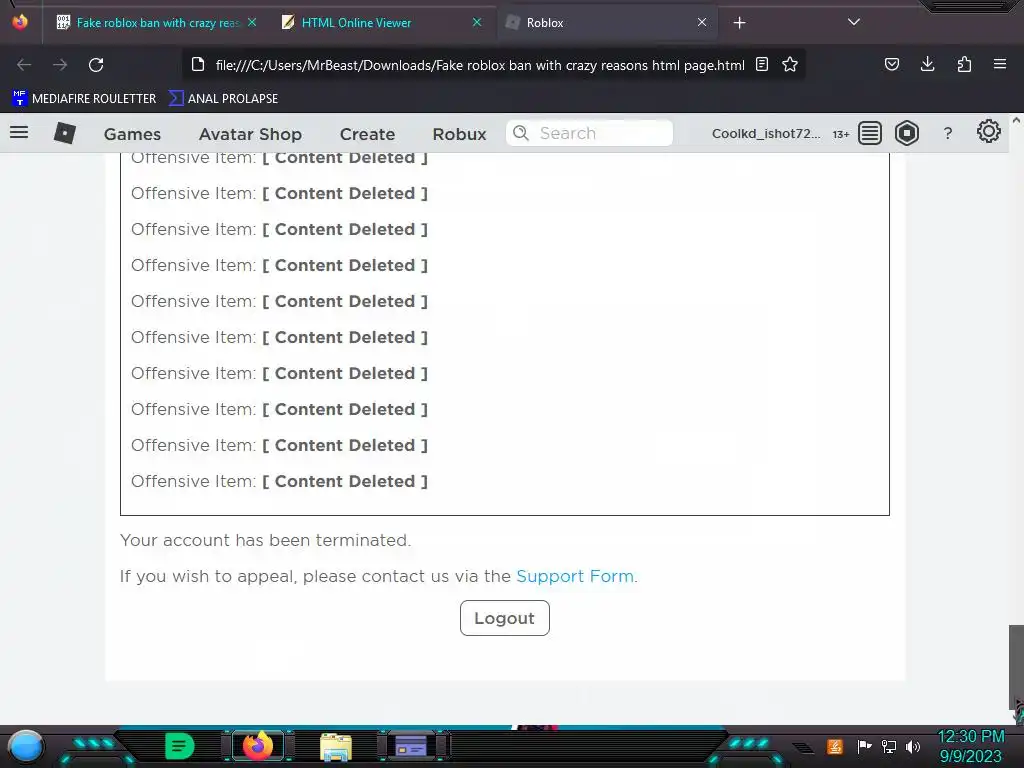
Task: Open Firefox application menu
Action: click(x=999, y=64)
